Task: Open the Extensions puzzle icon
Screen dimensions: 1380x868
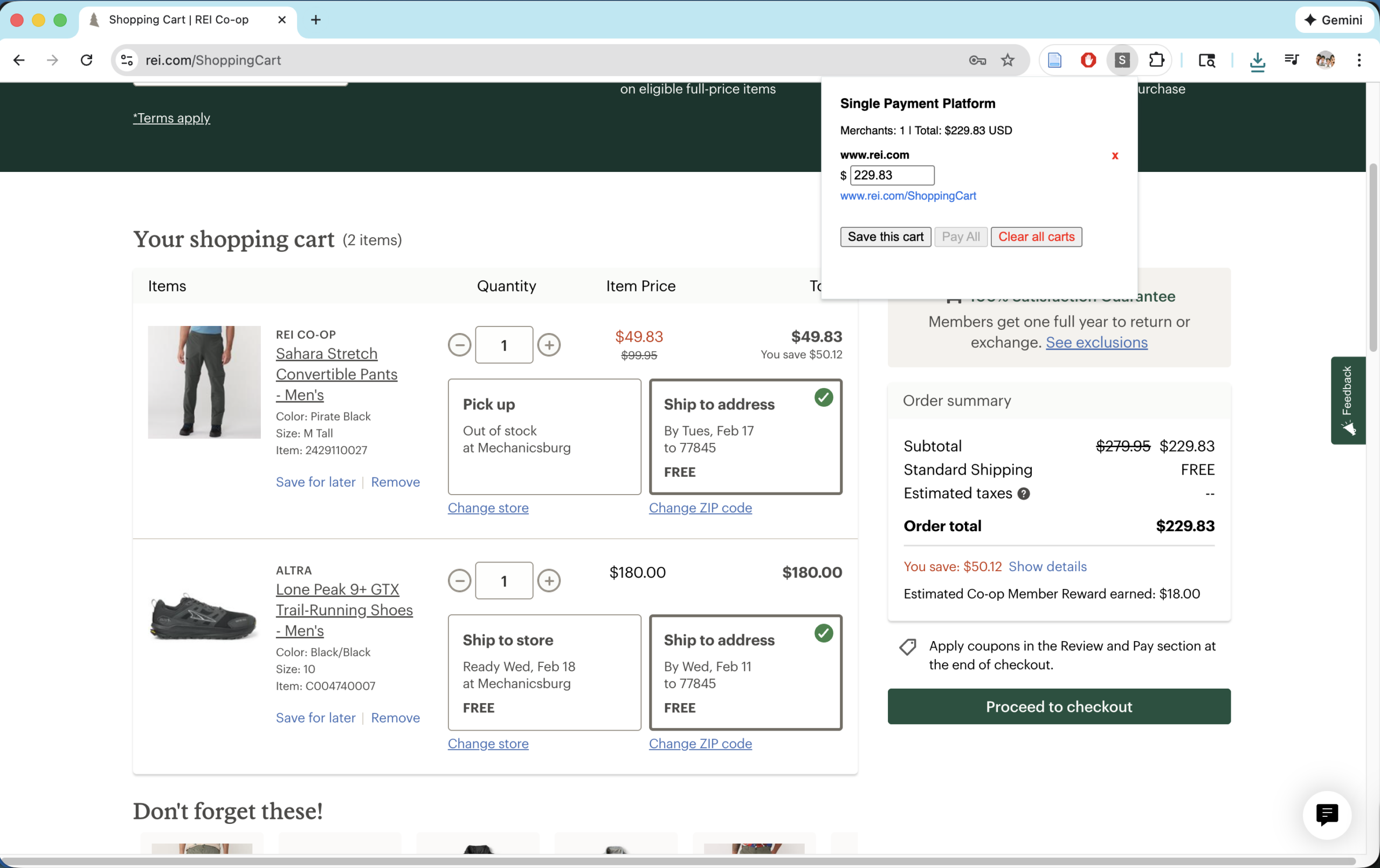Action: [1156, 60]
